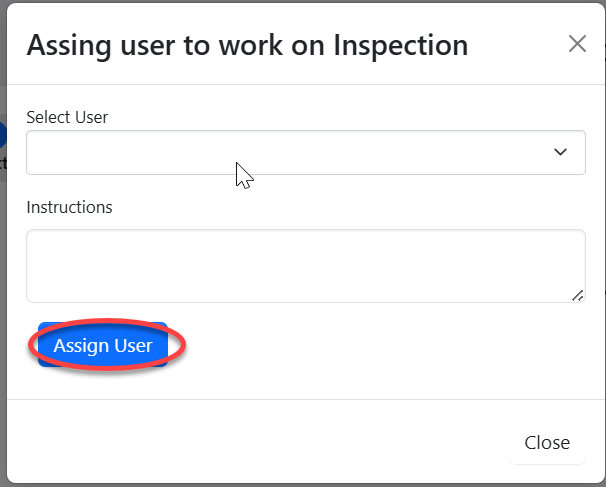Expand the Select User dropdown arrow
Viewport: 606px width, 487px height.
coord(561,152)
